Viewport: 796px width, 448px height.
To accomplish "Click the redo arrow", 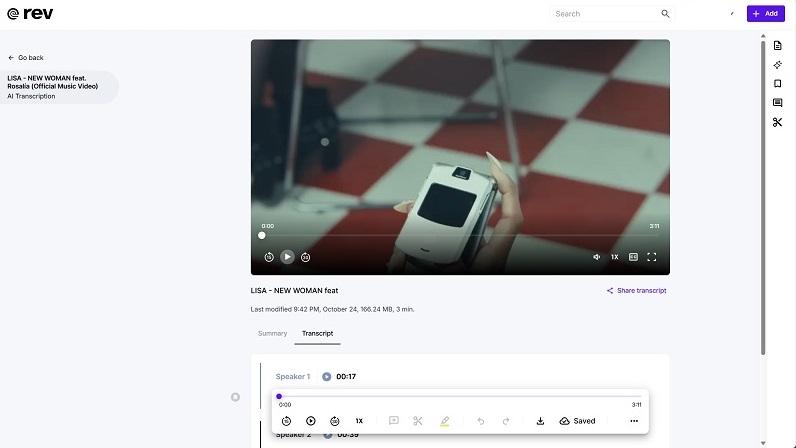I will 506,421.
